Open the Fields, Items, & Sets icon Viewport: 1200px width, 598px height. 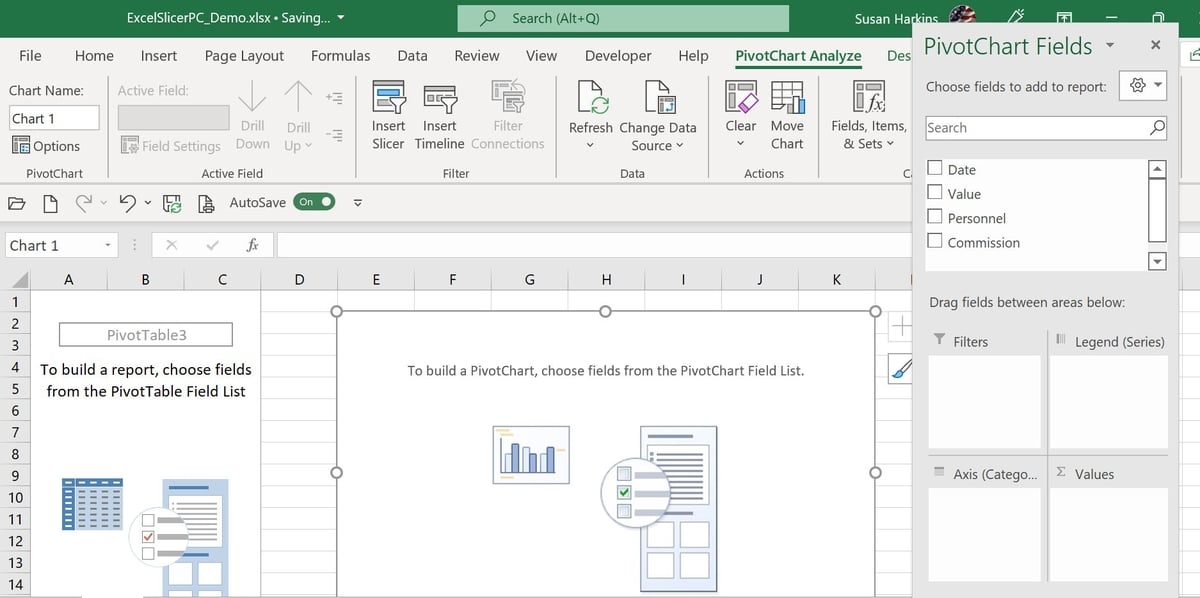(868, 97)
